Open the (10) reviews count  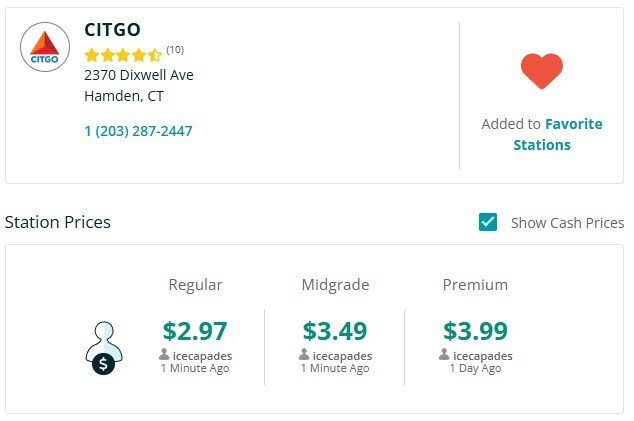(x=175, y=50)
